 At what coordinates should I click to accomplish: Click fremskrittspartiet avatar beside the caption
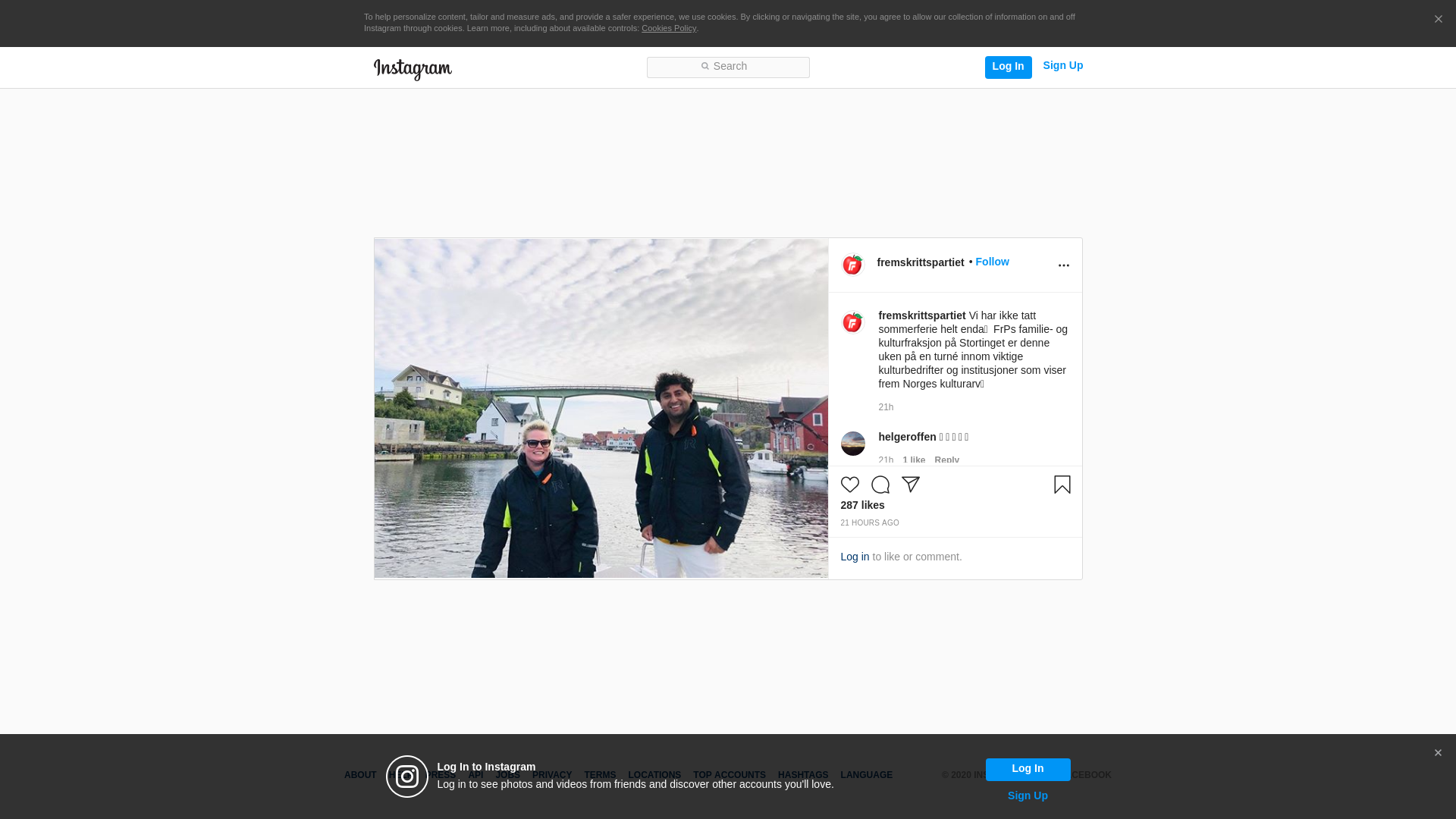tap(852, 322)
